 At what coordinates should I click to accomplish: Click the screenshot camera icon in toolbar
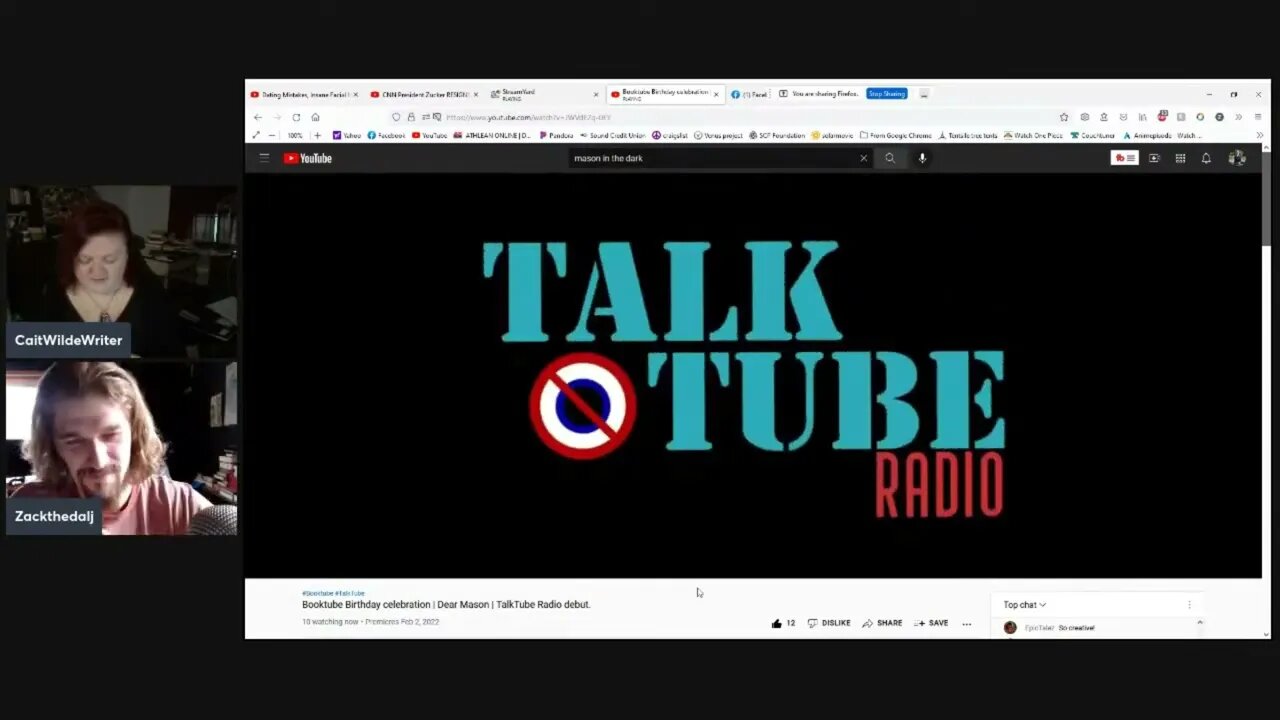[x=1084, y=117]
